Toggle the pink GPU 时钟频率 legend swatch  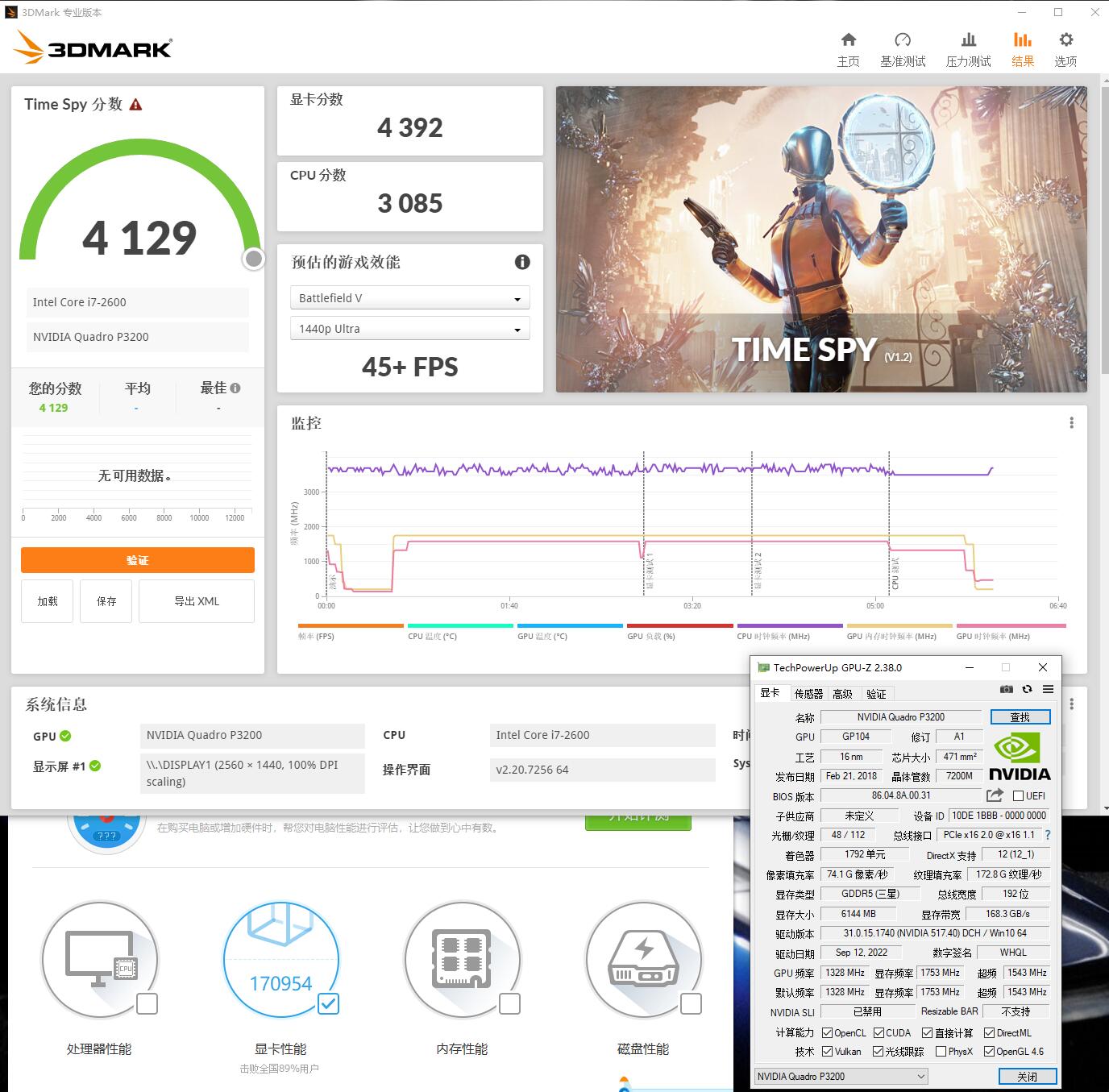1011,625
